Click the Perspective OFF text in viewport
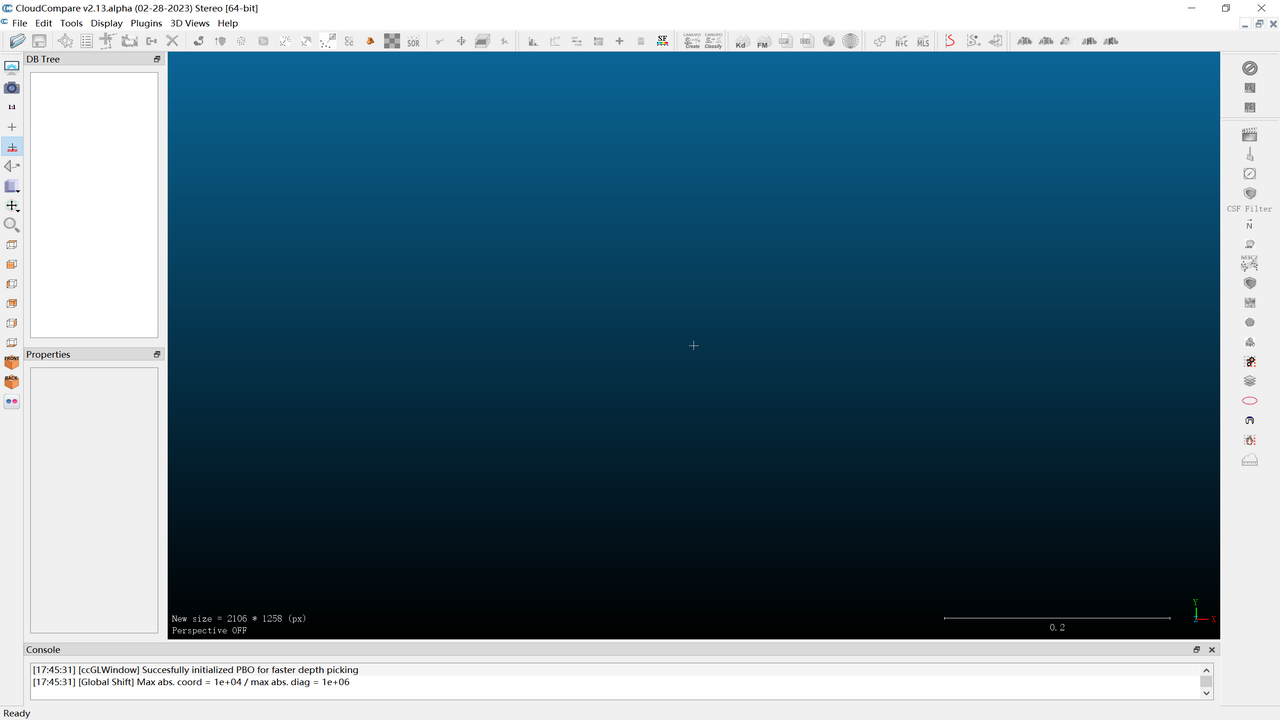 tap(209, 631)
